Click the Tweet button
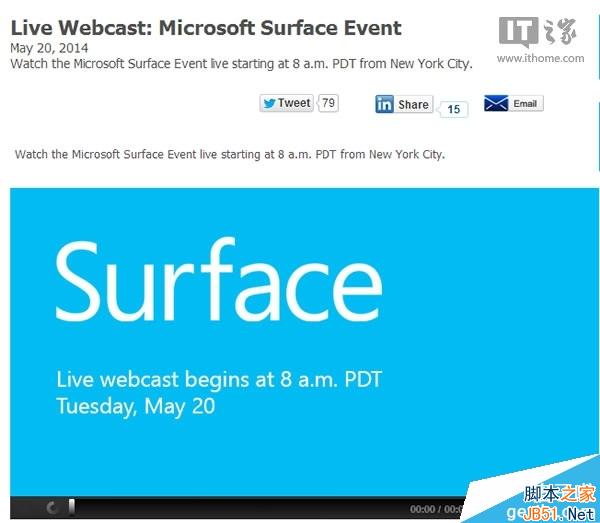Image resolution: width=600 pixels, height=523 pixels. 293,103
